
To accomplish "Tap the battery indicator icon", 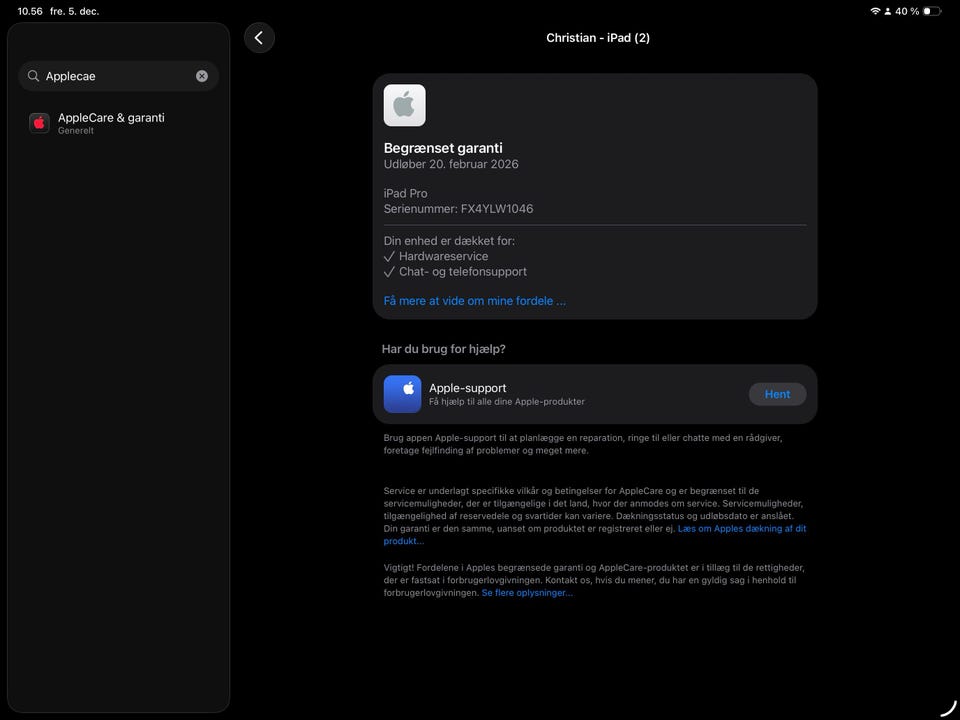I will tap(932, 11).
